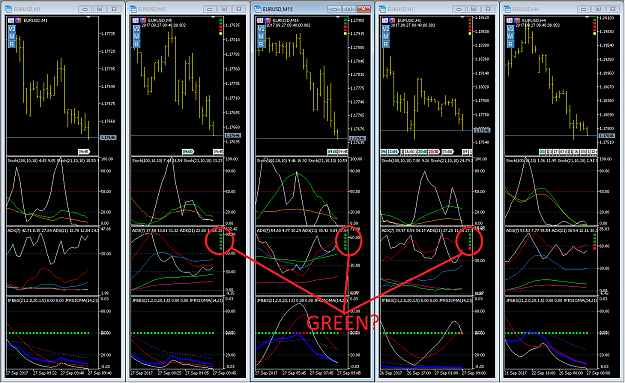Toggle the V2 button in the EURUSD,M1 chart
Screen dimensions: 625x383
pos(12,29)
